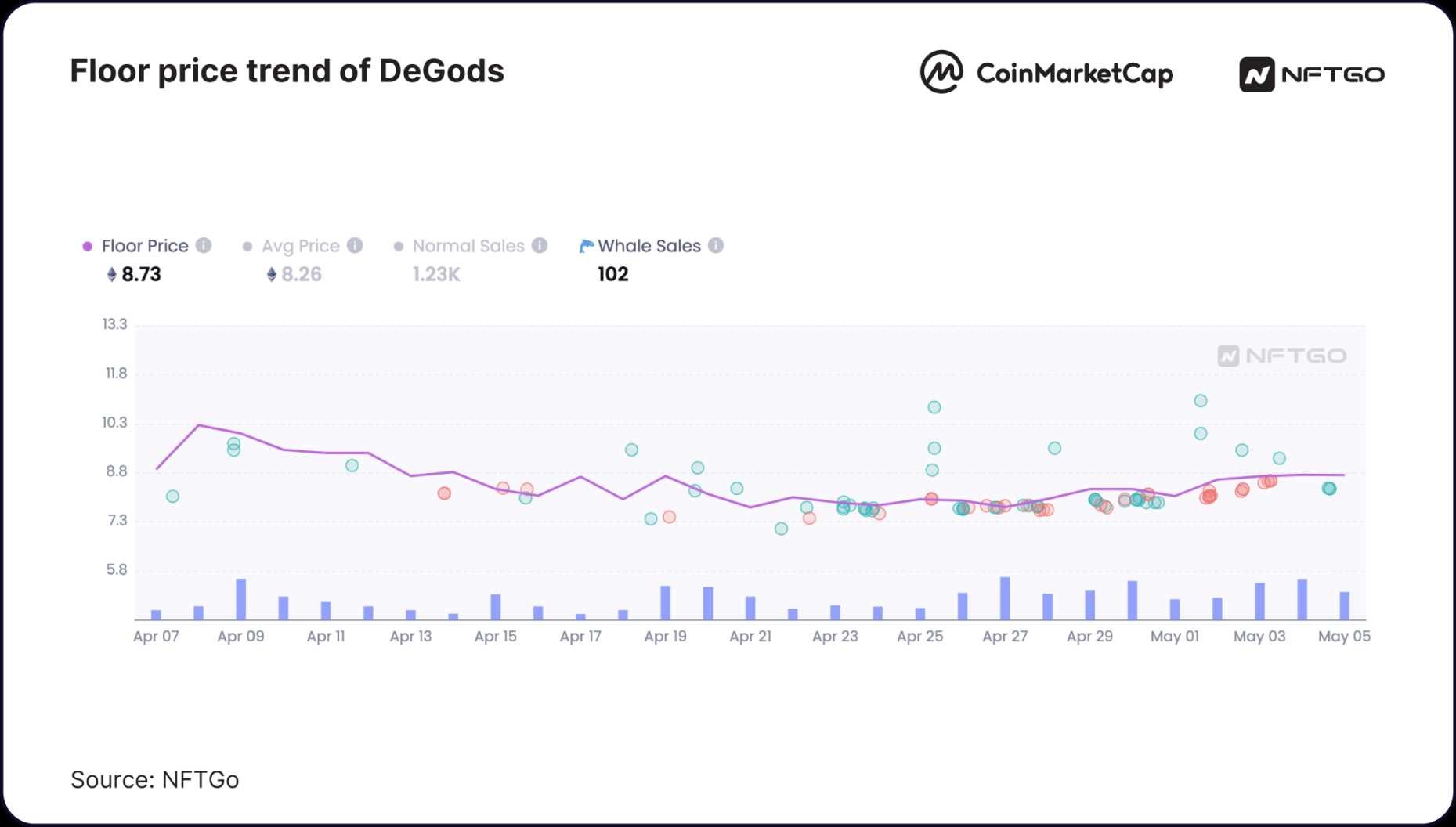Toggle the Floor Price legend series

(145, 246)
